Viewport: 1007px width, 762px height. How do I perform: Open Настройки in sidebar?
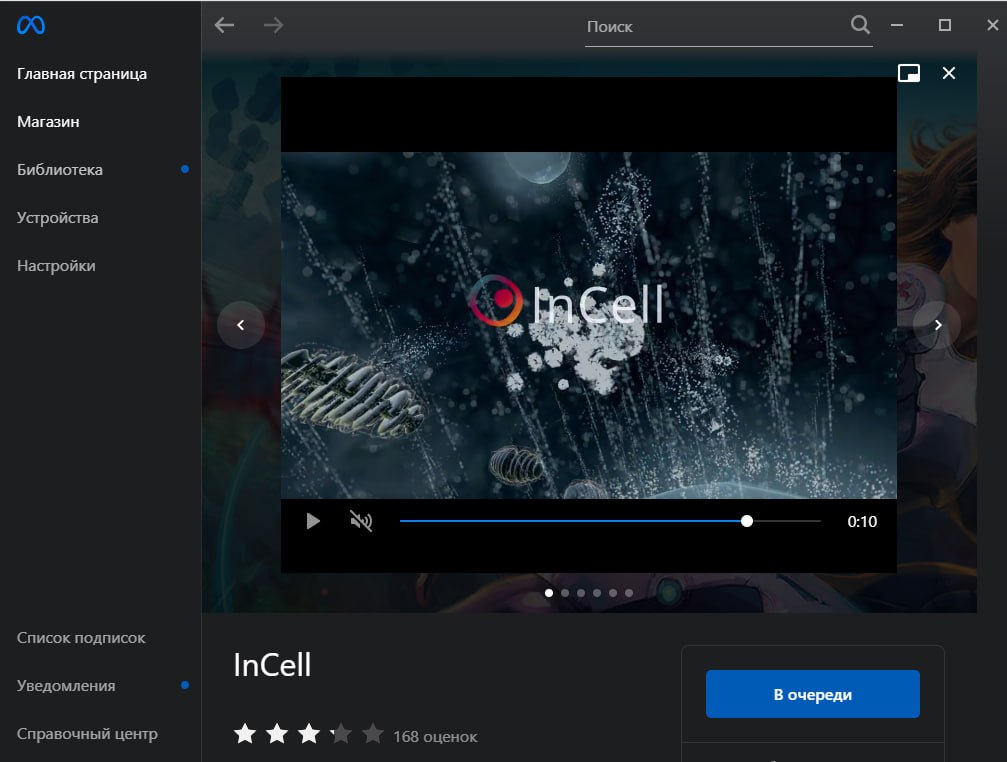click(56, 266)
